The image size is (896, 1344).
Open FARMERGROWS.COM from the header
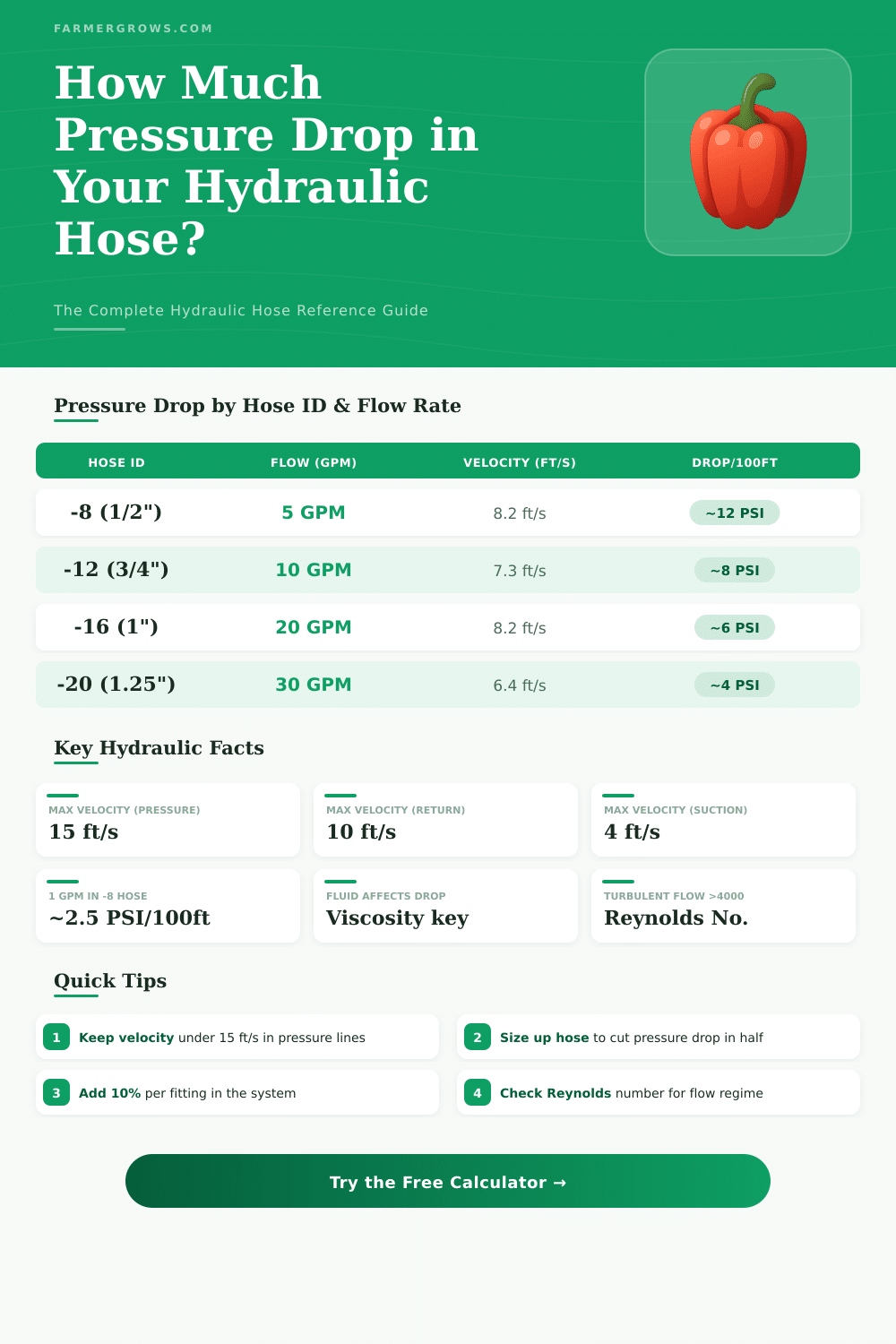point(133,28)
